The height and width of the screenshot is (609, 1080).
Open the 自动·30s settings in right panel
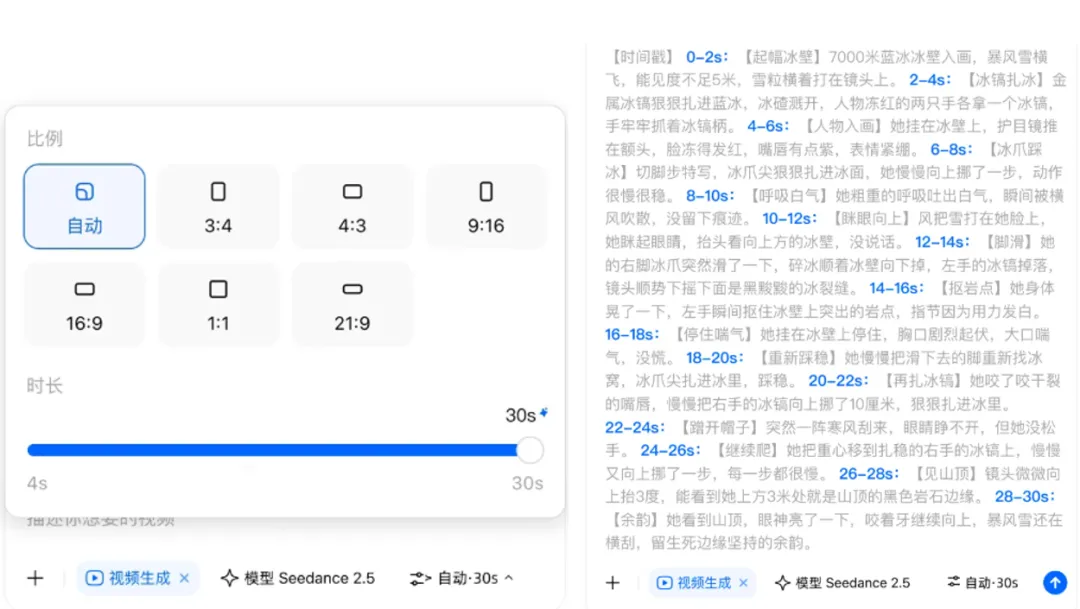(x=983, y=583)
